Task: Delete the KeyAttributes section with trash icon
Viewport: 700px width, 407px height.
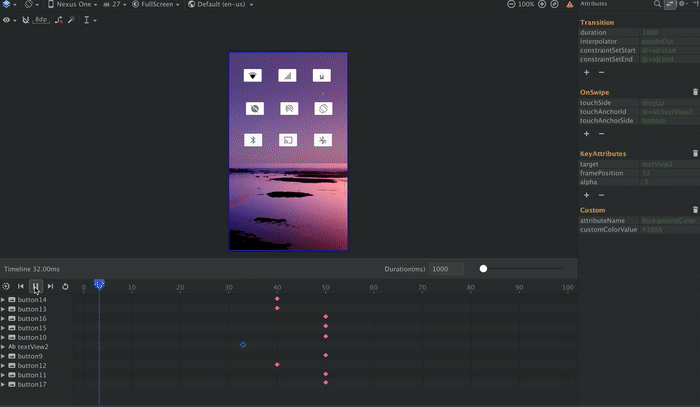Action: coord(695,153)
